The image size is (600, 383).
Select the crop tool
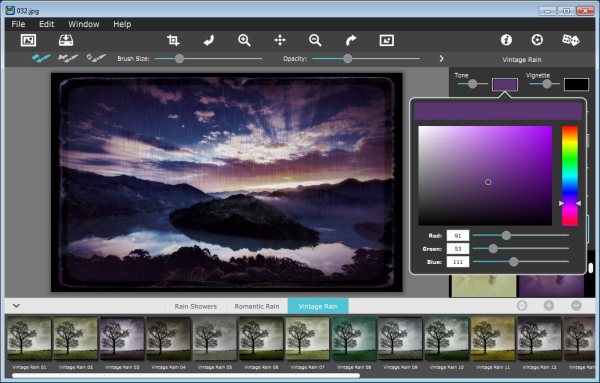[x=173, y=40]
